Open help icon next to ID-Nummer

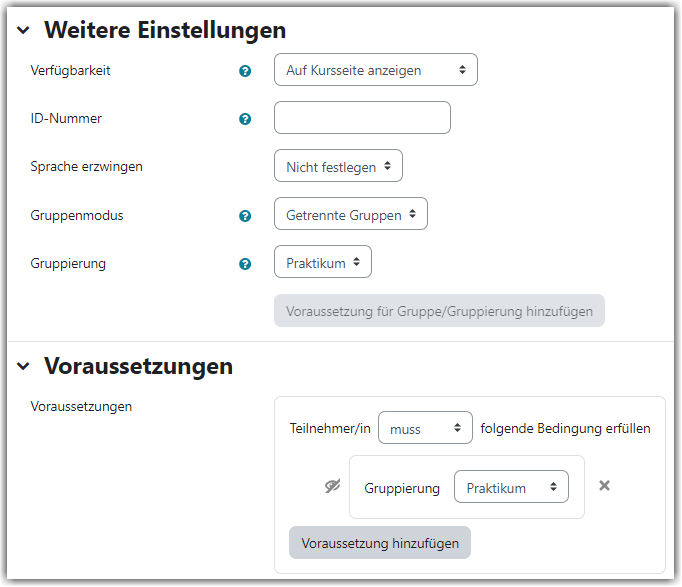(245, 119)
